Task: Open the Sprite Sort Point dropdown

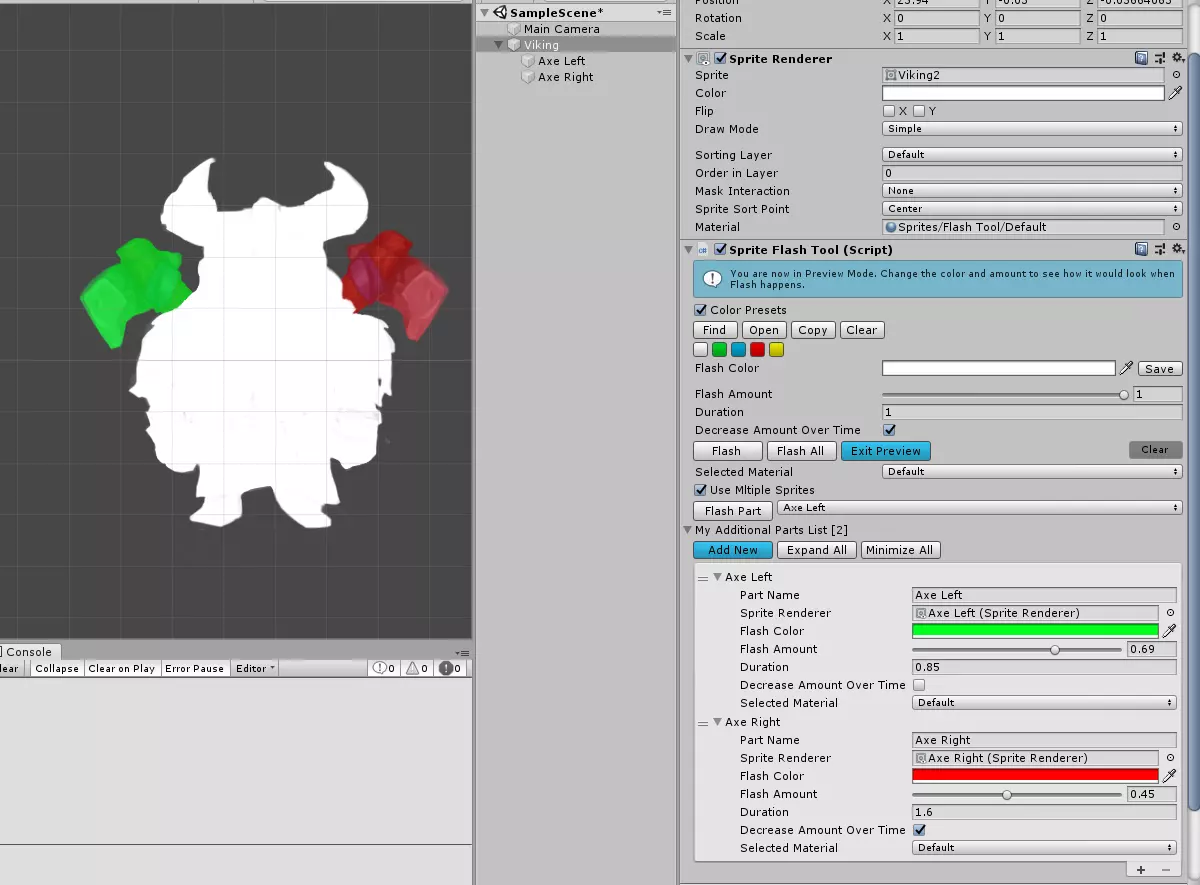Action: click(1032, 209)
